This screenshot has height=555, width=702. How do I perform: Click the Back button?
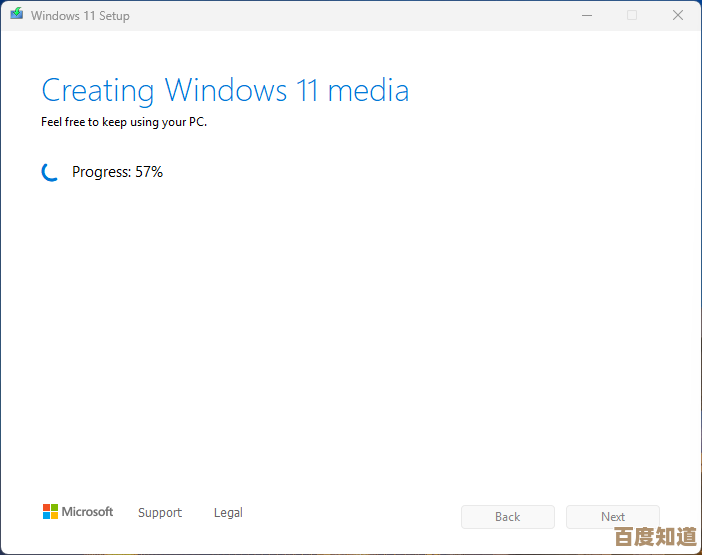508,517
